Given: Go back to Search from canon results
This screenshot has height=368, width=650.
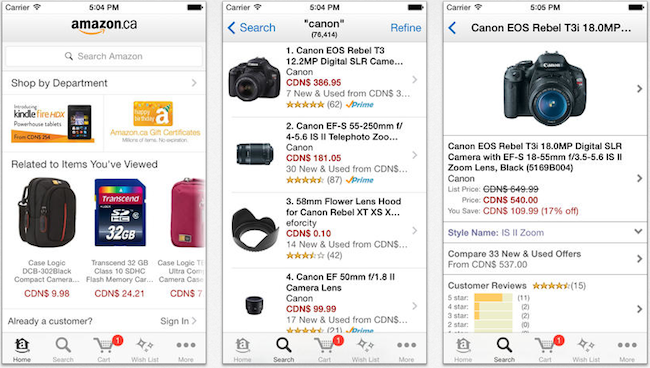Looking at the screenshot, I should [x=252, y=28].
